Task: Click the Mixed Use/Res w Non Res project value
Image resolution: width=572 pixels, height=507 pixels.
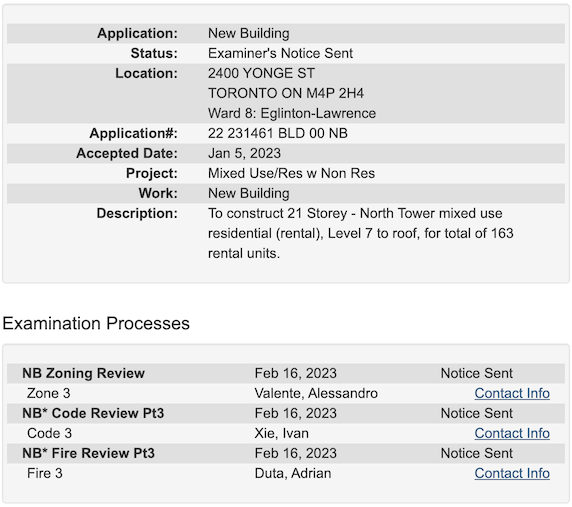Action: pos(291,173)
